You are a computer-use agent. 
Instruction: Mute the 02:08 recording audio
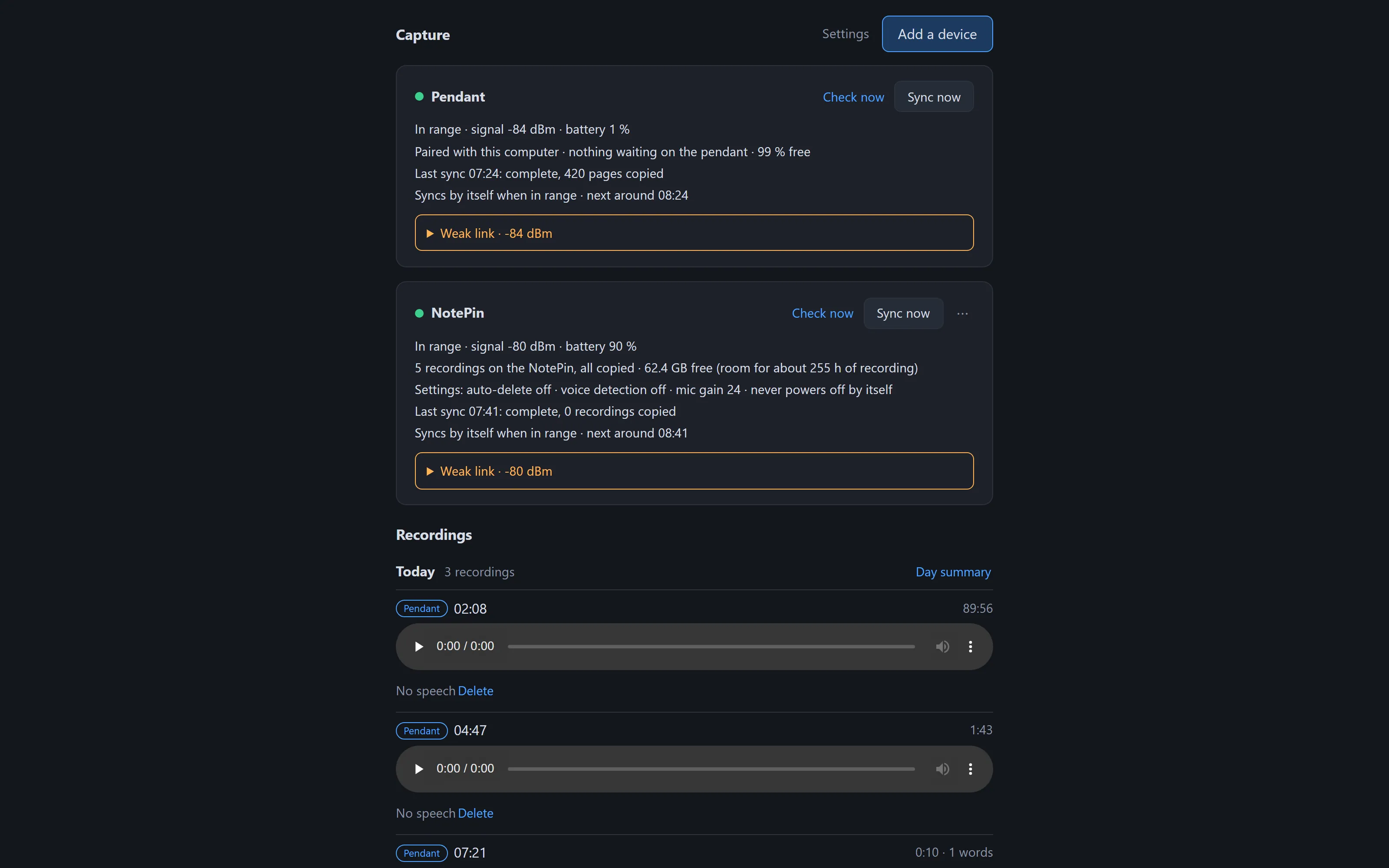point(942,646)
